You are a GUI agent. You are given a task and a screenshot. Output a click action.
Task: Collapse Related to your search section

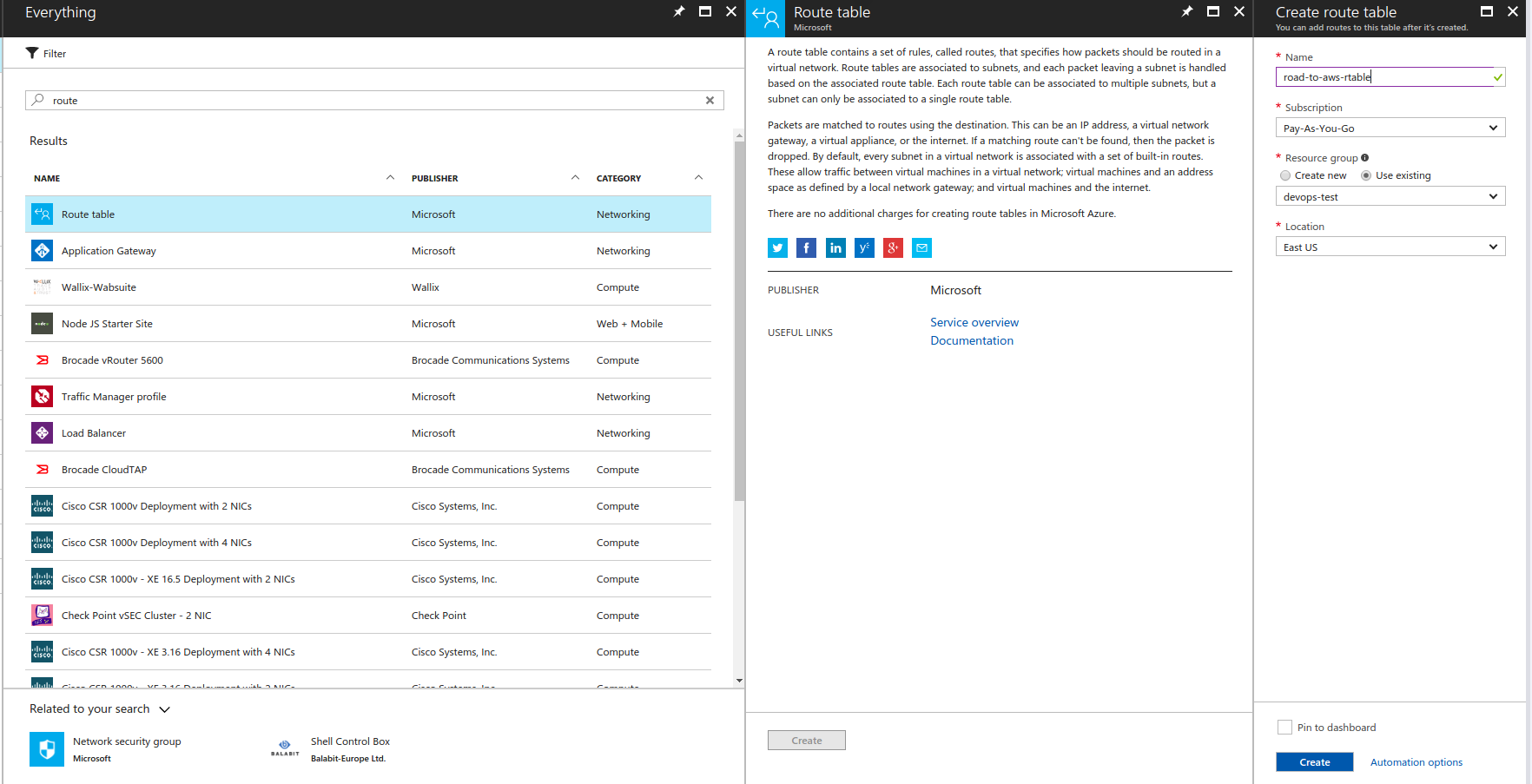coord(164,709)
